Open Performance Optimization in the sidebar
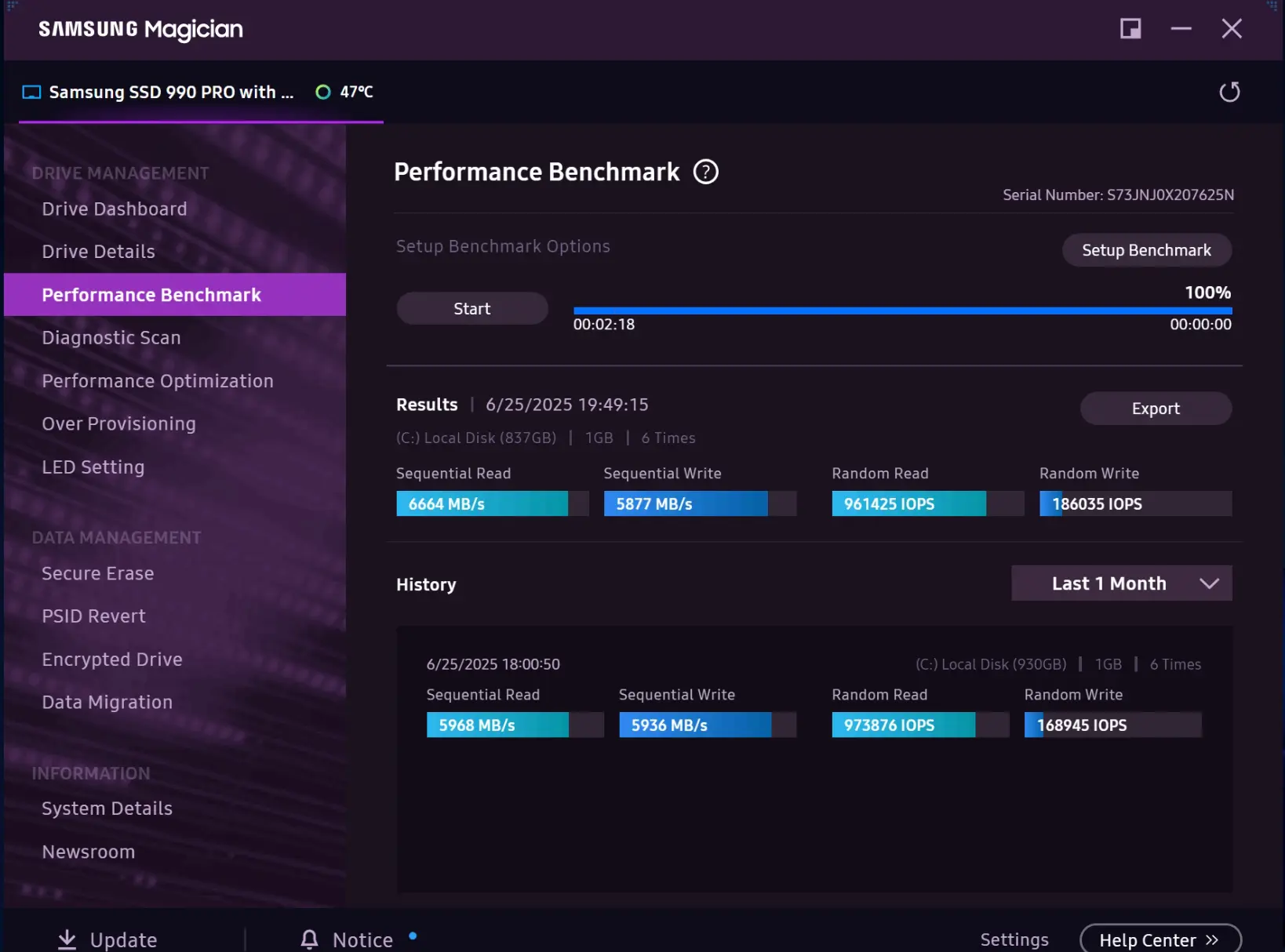Screen dimensions: 1285x952 tap(158, 381)
